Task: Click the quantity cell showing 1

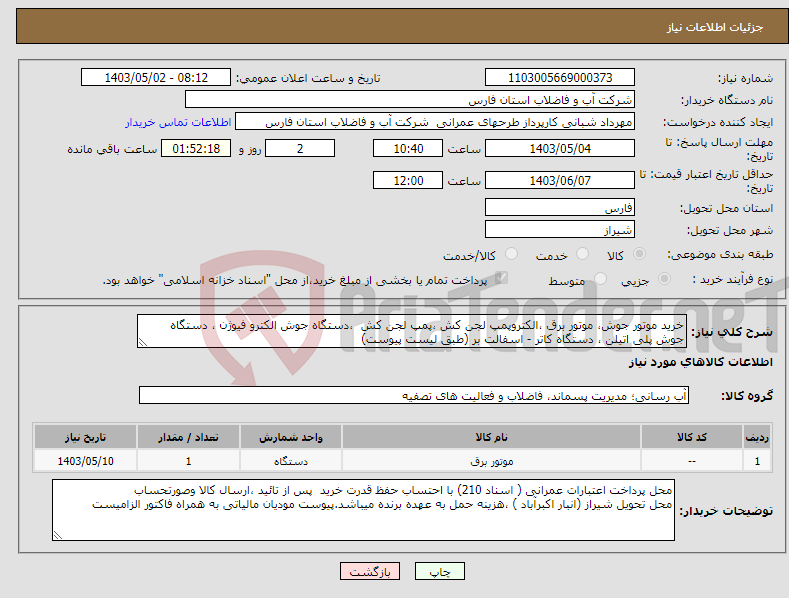Action: tap(188, 461)
